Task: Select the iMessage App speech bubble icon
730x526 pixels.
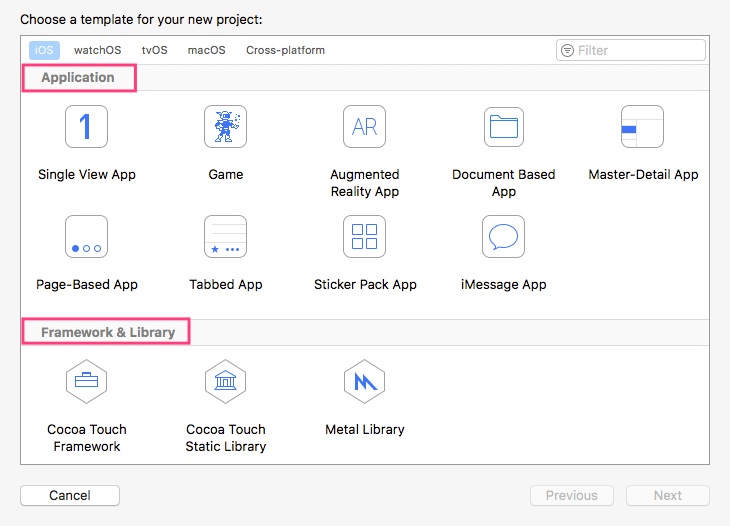Action: (503, 236)
